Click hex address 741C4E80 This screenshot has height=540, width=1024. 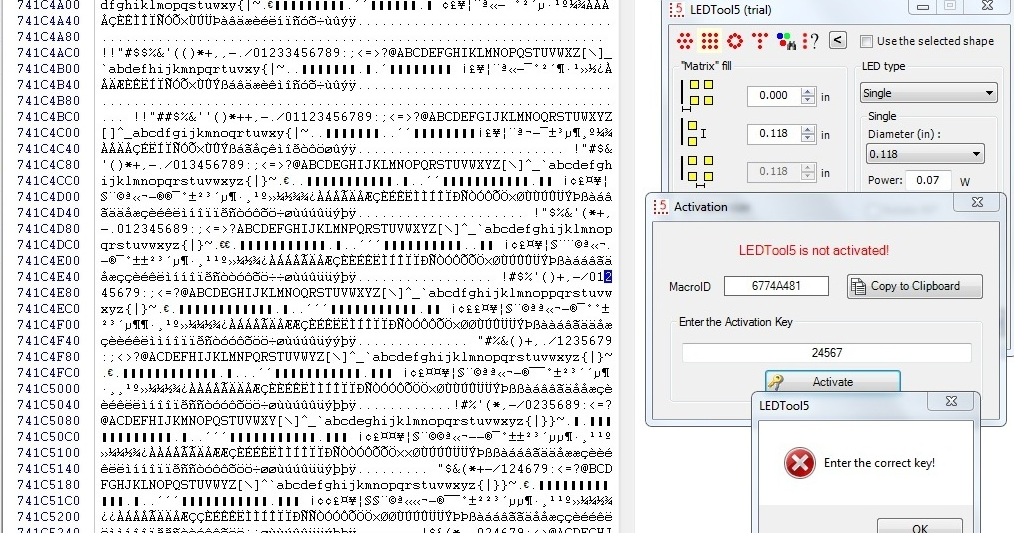coord(49,293)
